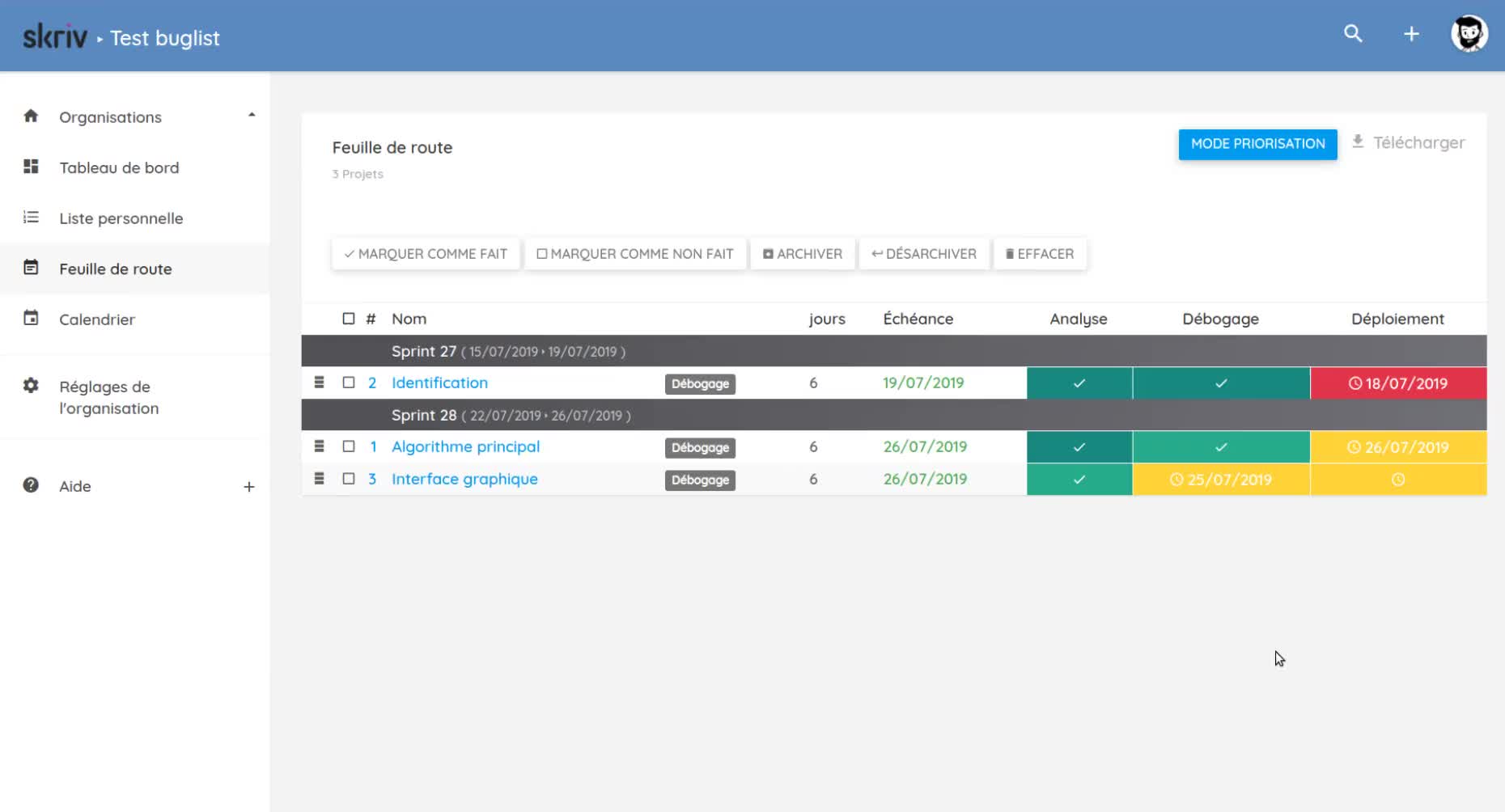Grab the drag handle for Identification row
This screenshot has width=1505, height=812.
(319, 383)
